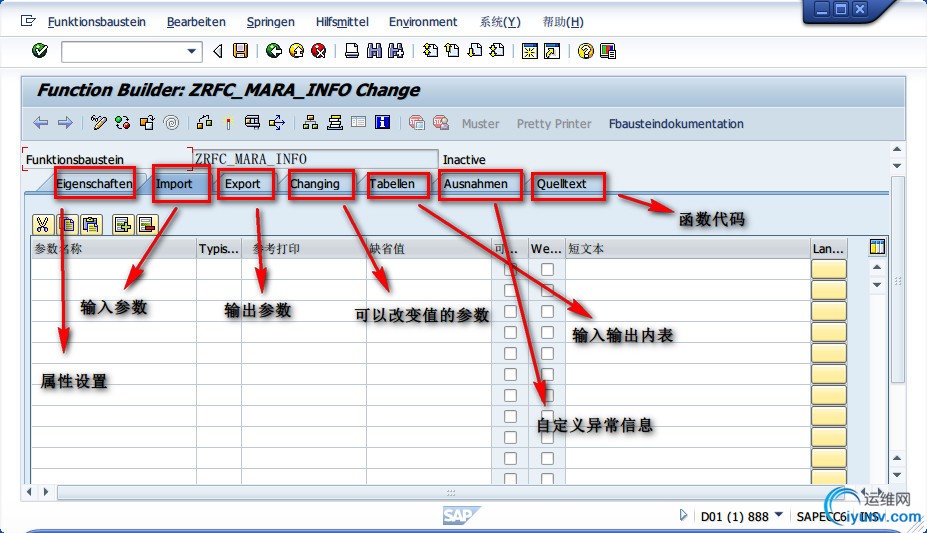Tick the We... checkbox in fifth table row

(x=547, y=353)
